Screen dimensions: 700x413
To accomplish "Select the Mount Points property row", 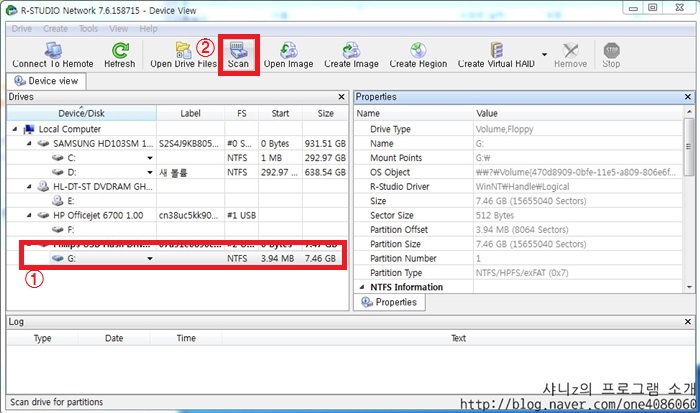I will (518, 158).
